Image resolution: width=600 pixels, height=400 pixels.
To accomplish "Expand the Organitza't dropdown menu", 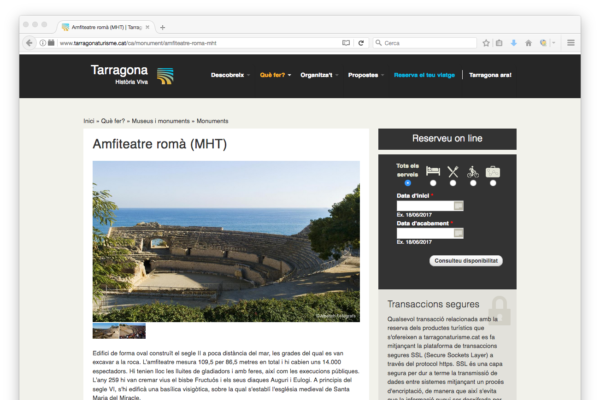I will (319, 75).
